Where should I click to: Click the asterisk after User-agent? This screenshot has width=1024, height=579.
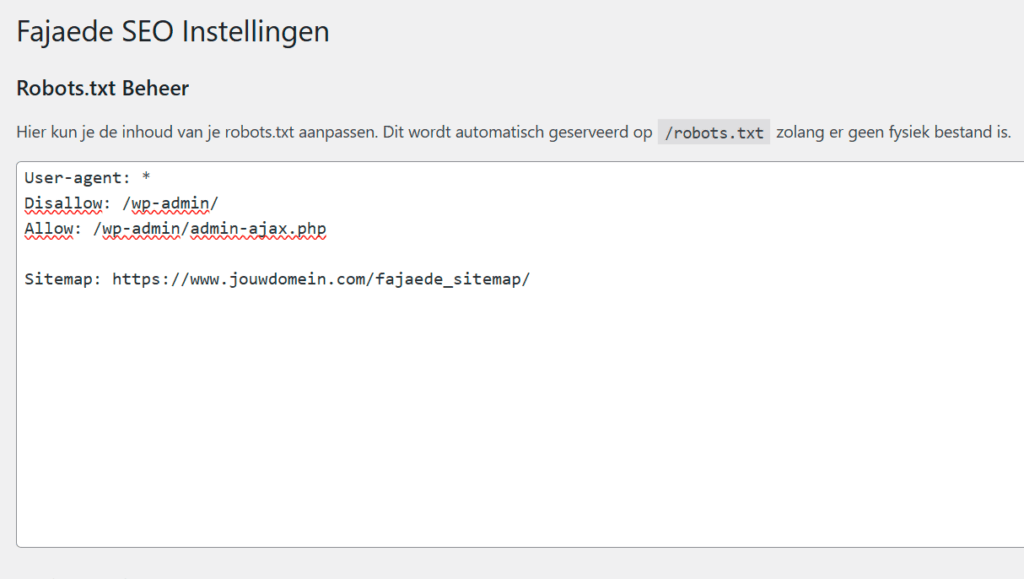click(x=146, y=178)
